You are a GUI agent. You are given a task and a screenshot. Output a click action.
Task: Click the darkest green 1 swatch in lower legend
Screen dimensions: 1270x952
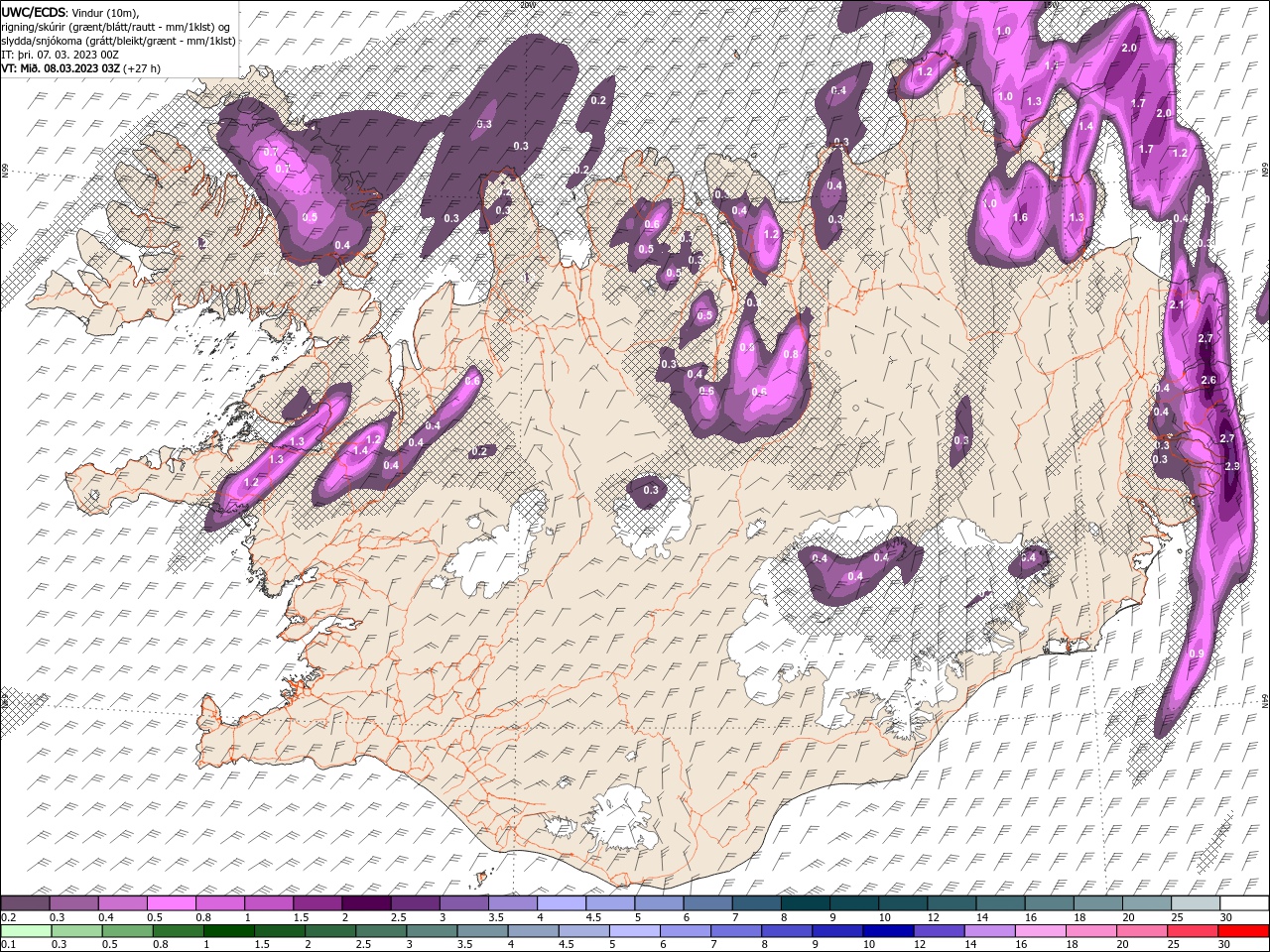228,931
